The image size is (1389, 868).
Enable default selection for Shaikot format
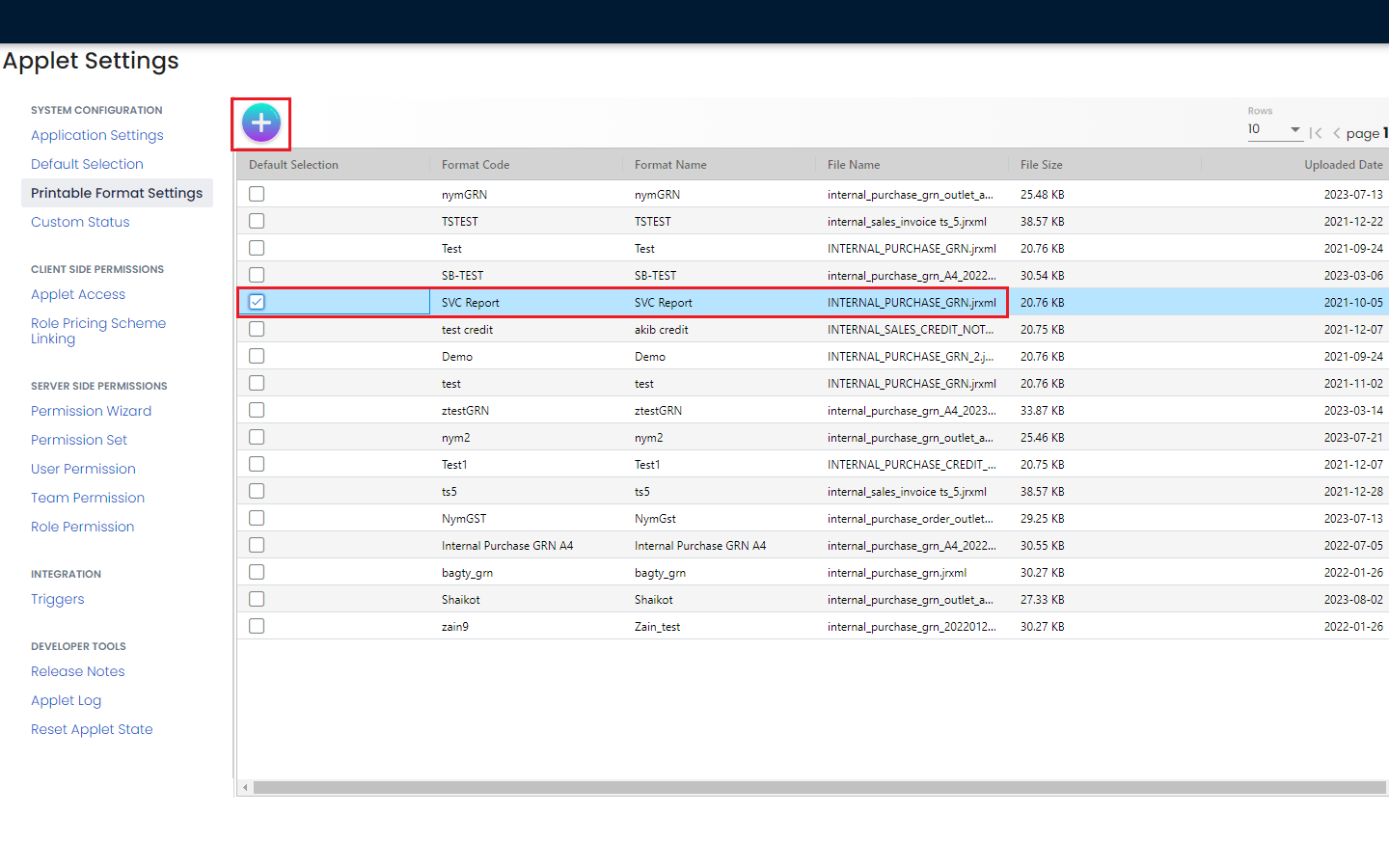tap(257, 599)
